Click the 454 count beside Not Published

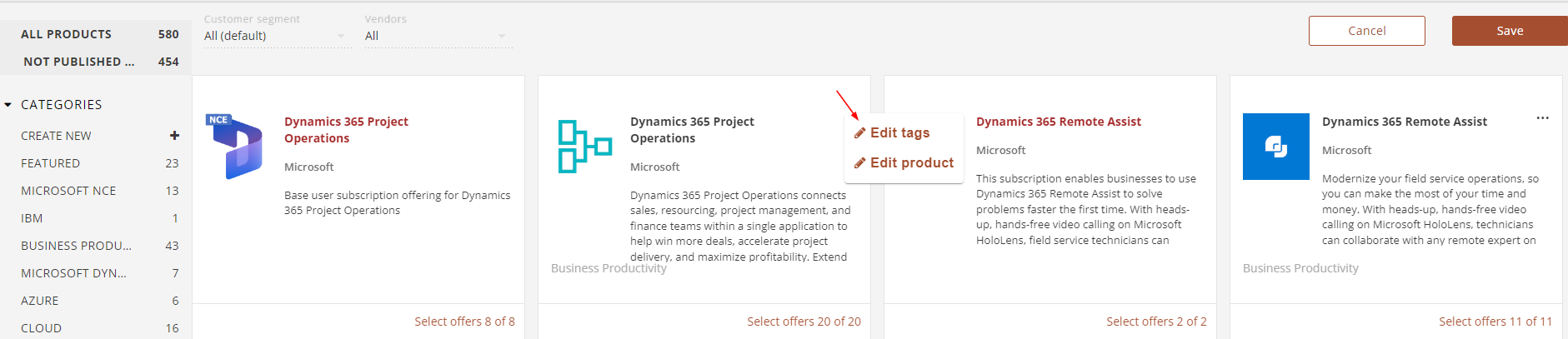pyautogui.click(x=168, y=62)
